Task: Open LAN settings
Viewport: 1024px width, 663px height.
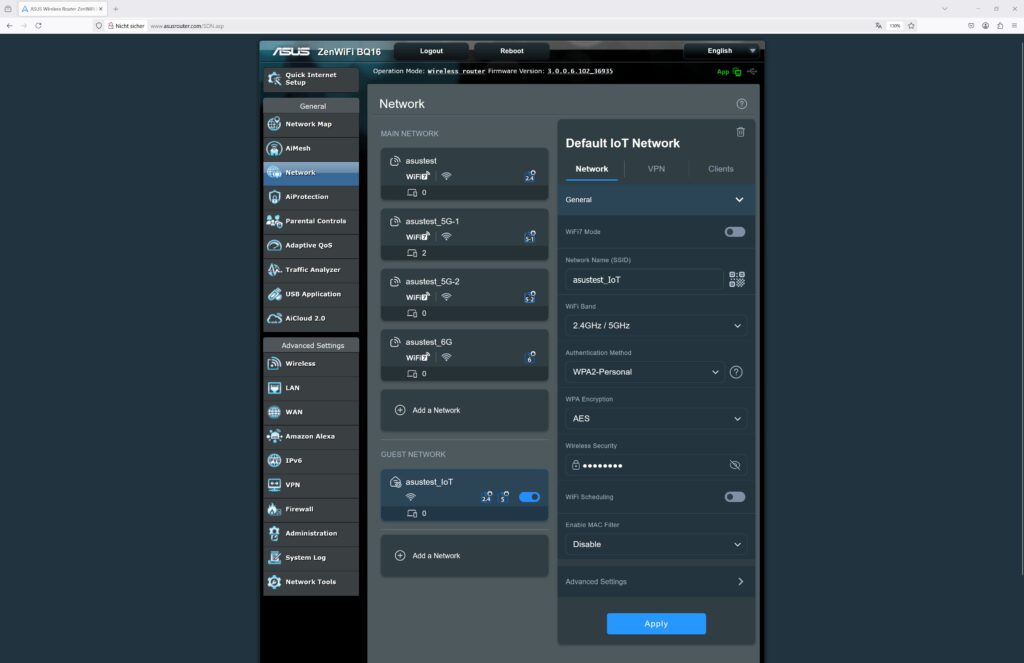Action: click(311, 388)
